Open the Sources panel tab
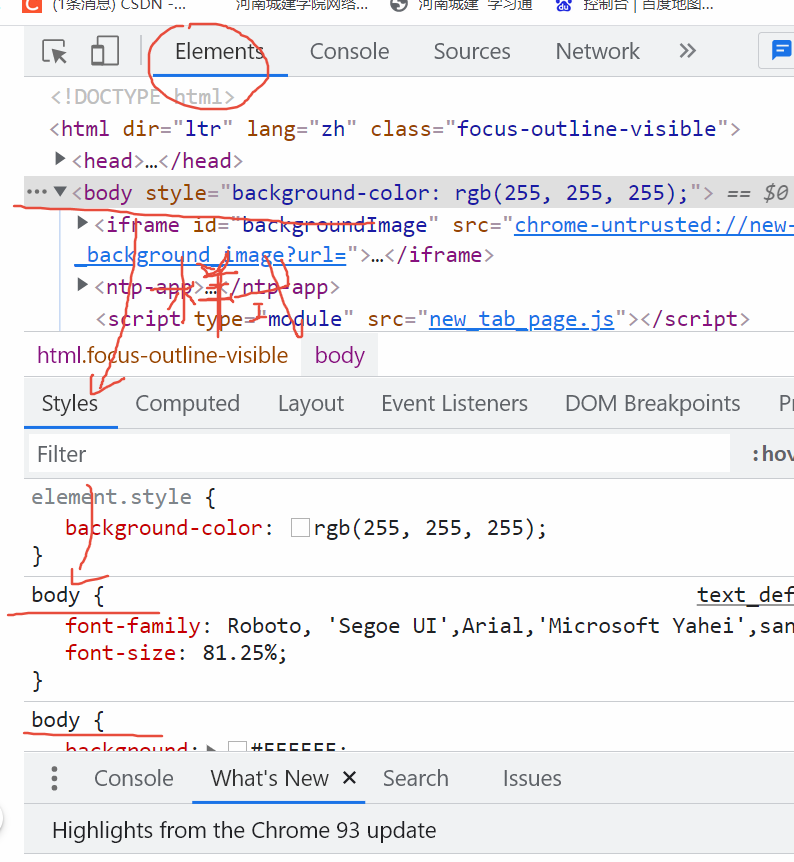 pyautogui.click(x=472, y=52)
